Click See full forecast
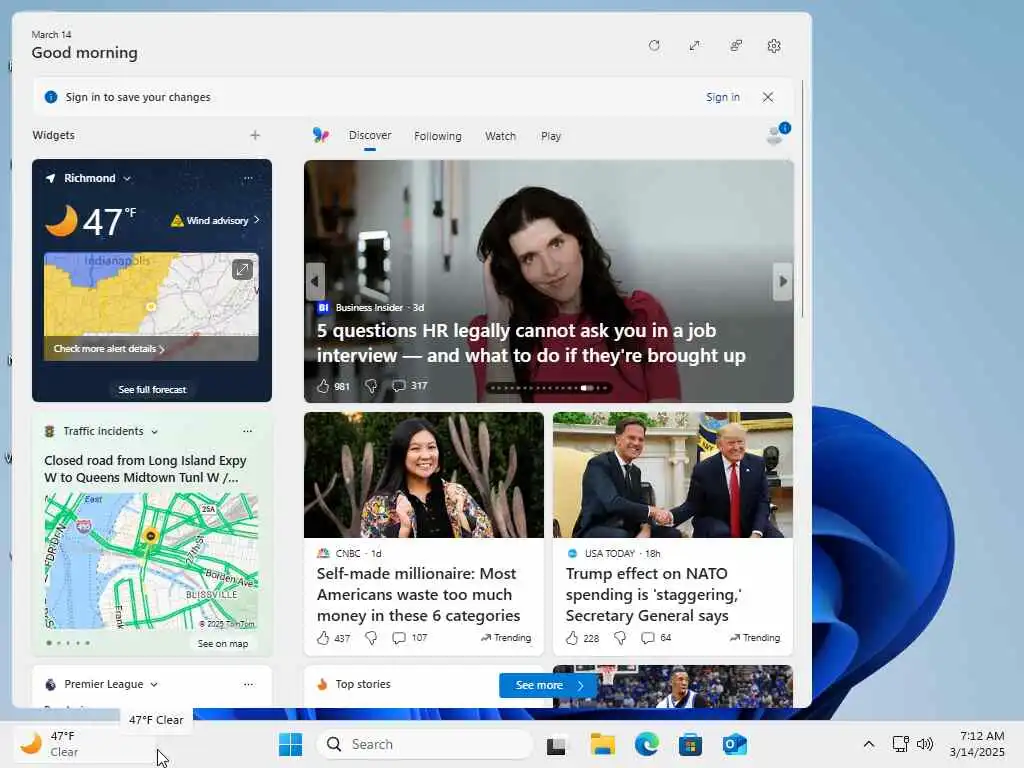 click(x=152, y=389)
